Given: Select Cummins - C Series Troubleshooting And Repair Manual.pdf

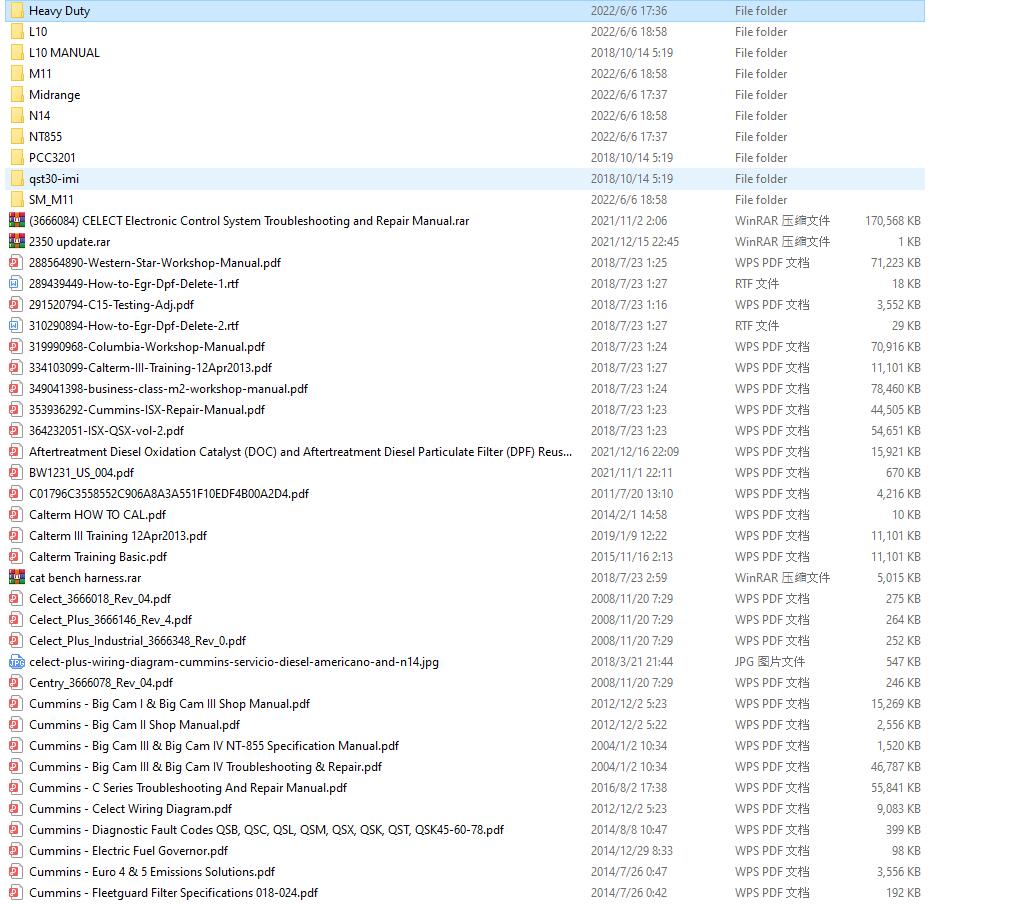Looking at the screenshot, I should coord(188,788).
